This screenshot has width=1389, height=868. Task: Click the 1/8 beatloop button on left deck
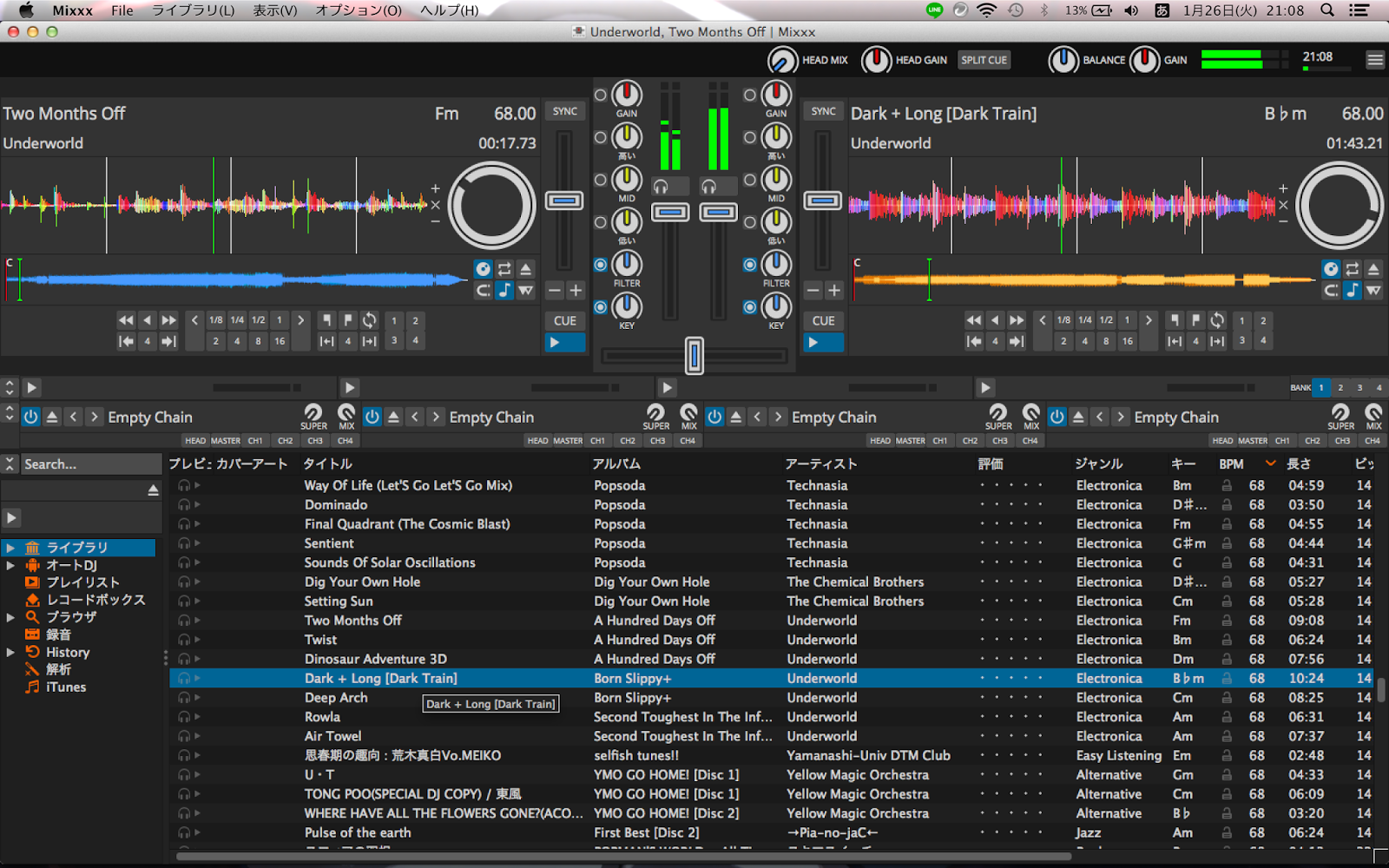point(215,320)
